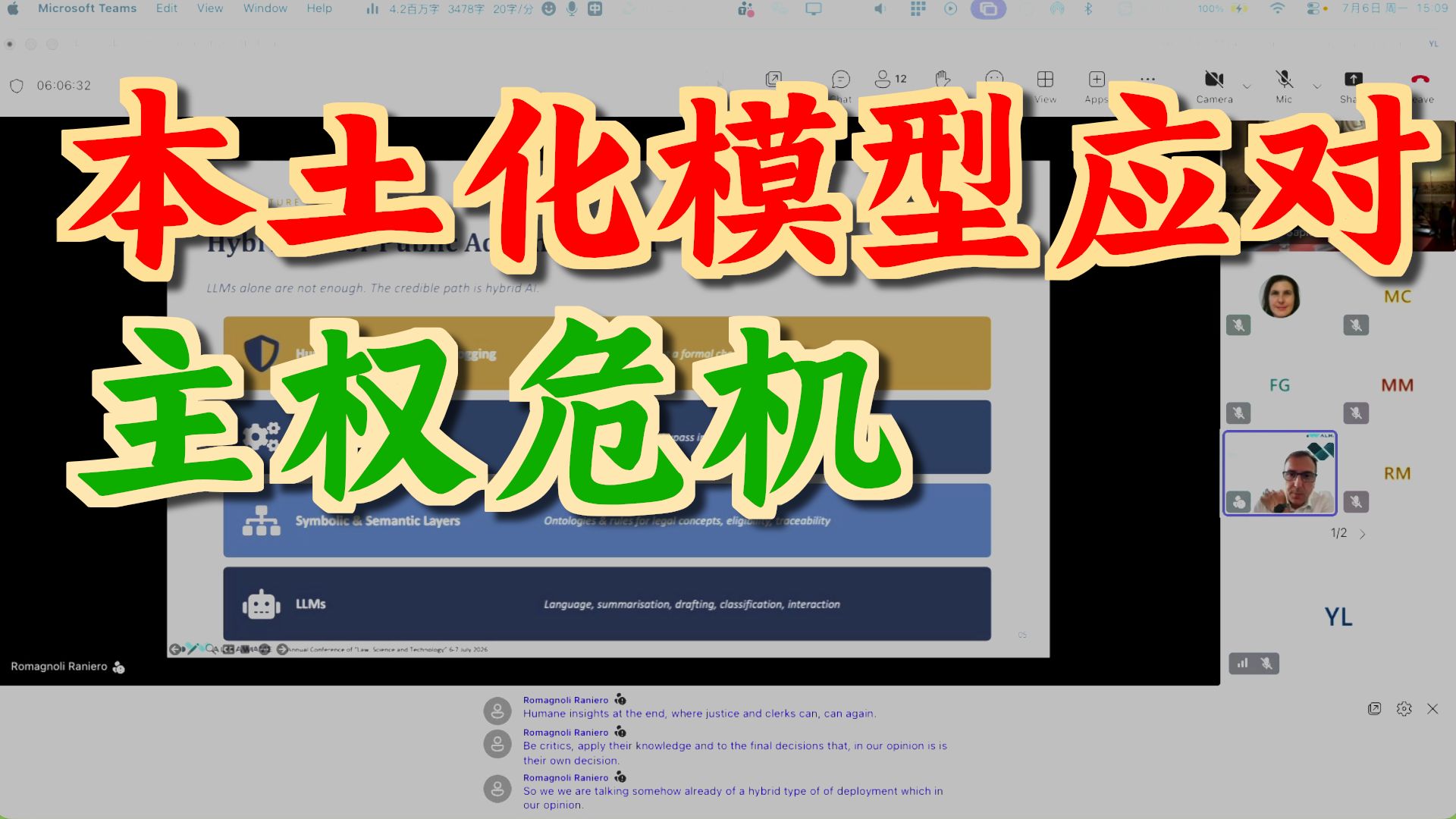Click the 'Be critics, apply their knowledge' caption

(x=735, y=753)
